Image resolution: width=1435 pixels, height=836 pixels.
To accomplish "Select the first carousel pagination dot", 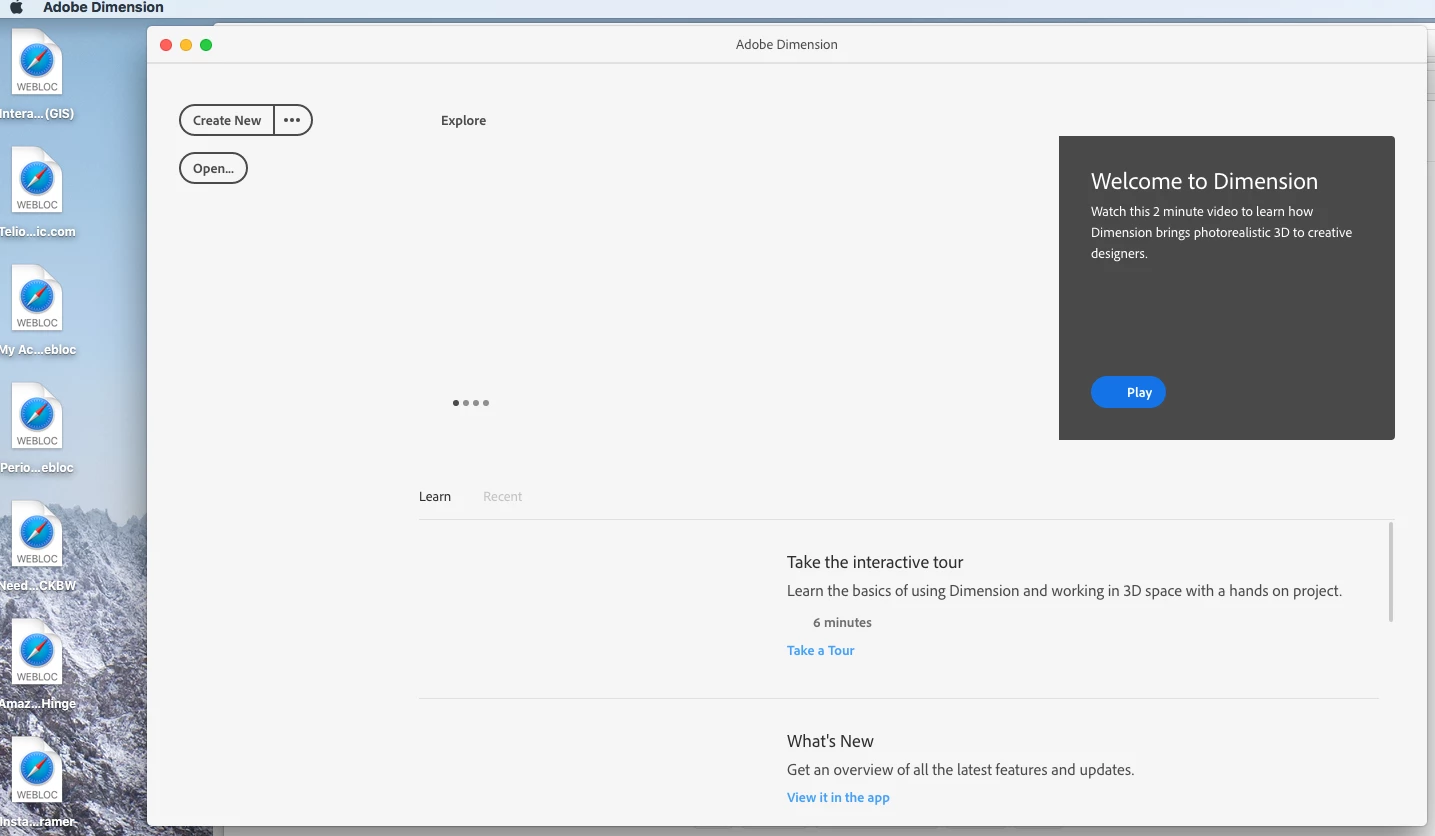I will click(x=456, y=403).
